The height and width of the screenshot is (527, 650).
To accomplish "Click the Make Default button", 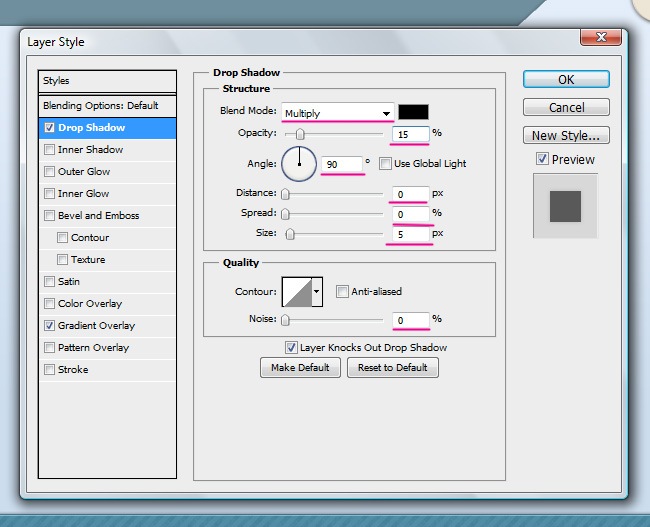I will point(300,368).
